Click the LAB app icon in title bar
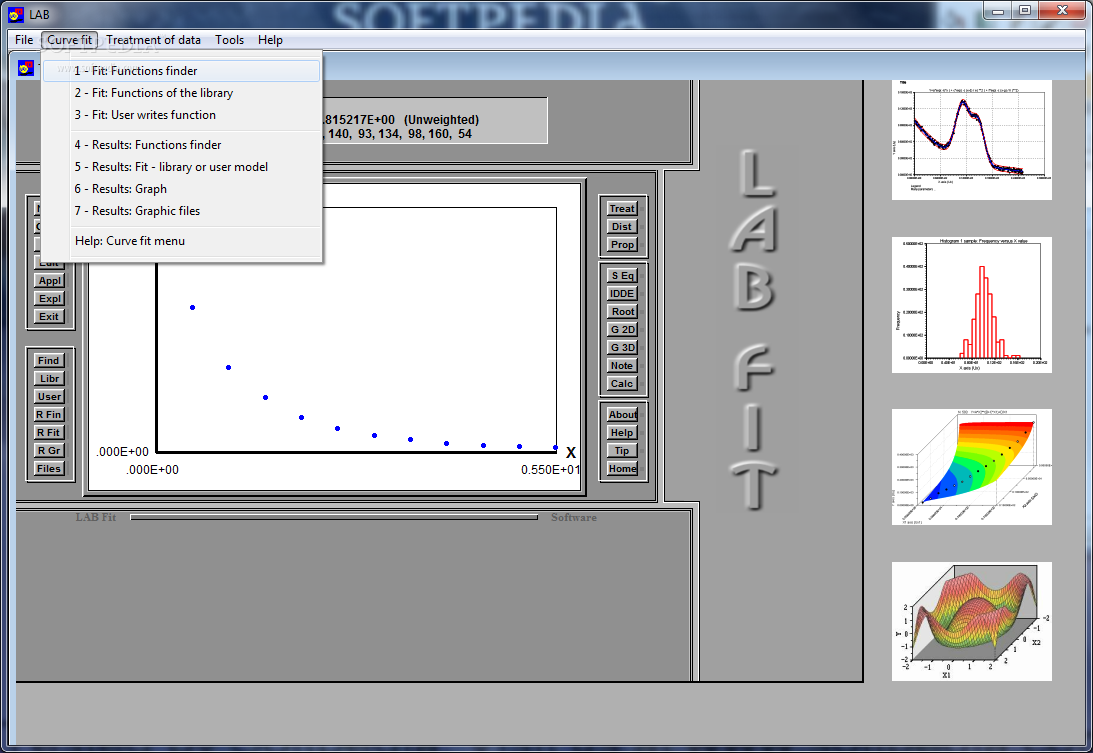Image resolution: width=1093 pixels, height=753 pixels. click(16, 14)
